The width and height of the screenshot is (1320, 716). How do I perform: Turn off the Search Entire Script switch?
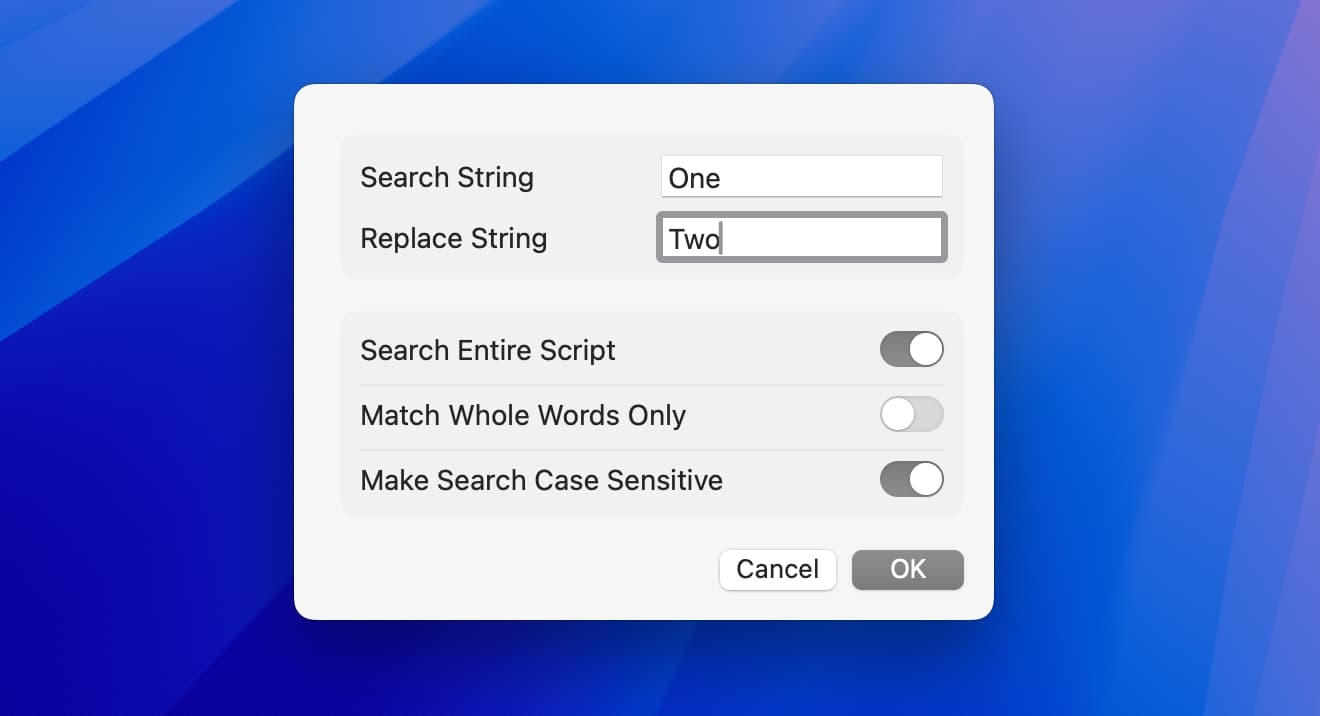click(x=911, y=350)
